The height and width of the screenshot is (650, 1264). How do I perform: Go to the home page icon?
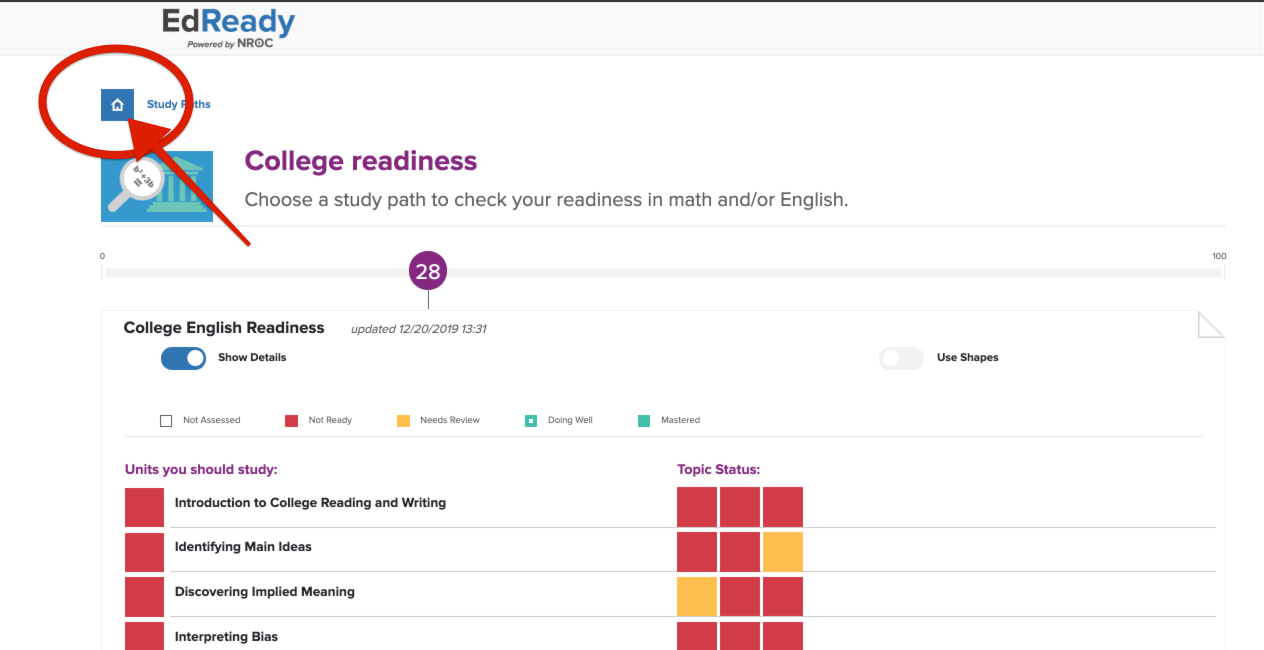[117, 104]
